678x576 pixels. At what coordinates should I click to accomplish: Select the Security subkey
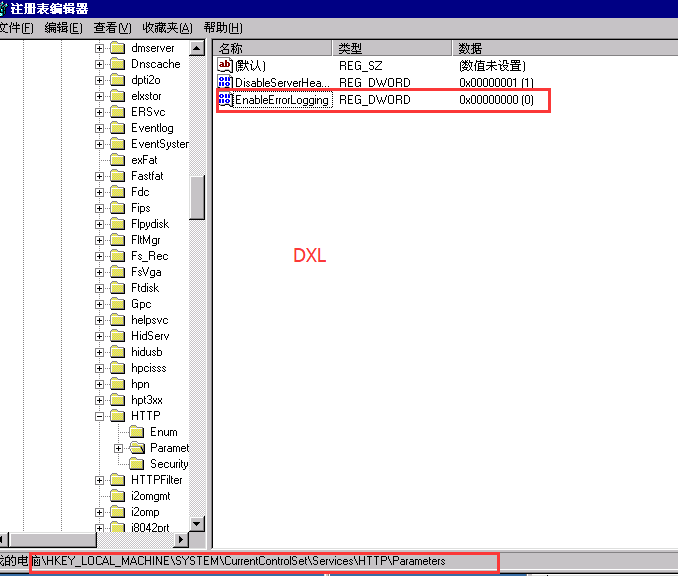[169, 464]
